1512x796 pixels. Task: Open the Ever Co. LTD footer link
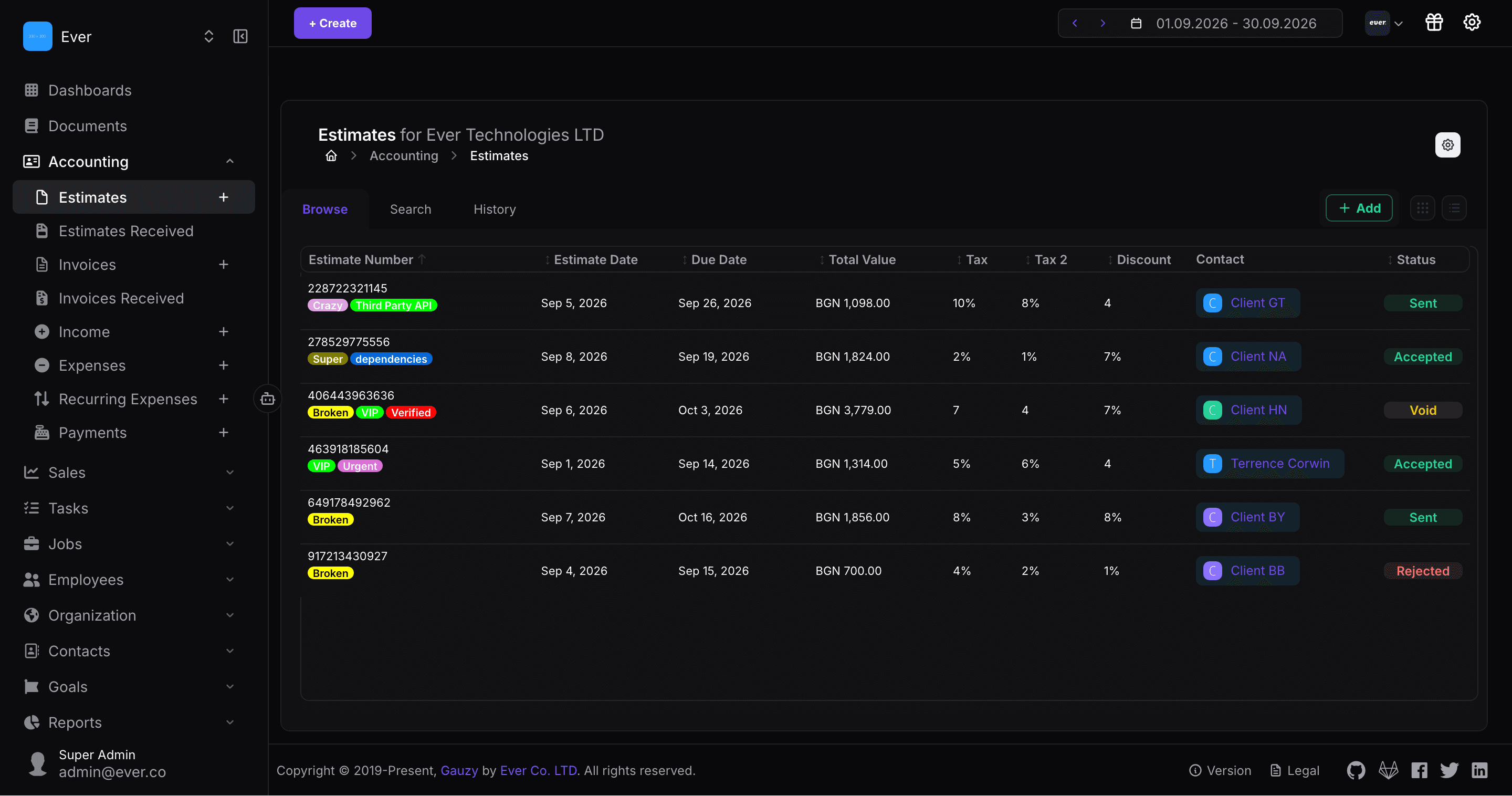click(x=538, y=770)
